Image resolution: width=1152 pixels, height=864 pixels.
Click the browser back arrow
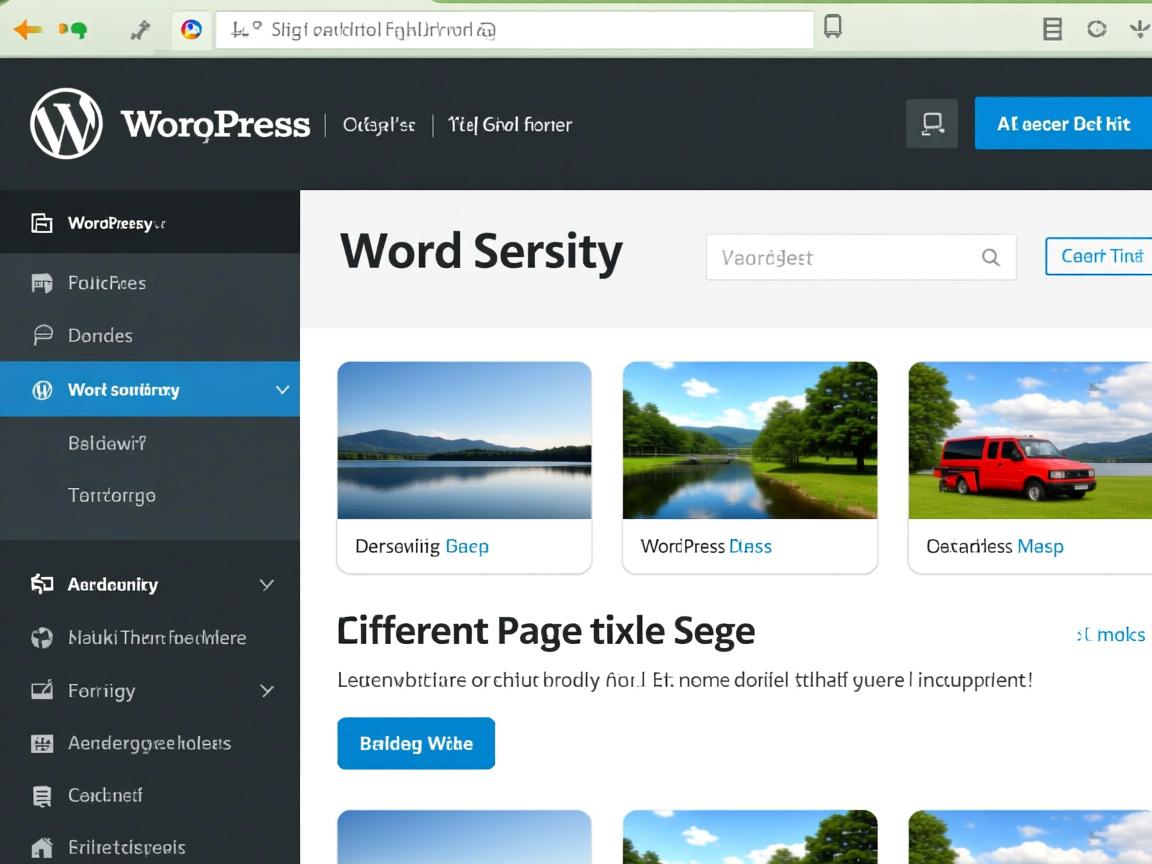27,30
